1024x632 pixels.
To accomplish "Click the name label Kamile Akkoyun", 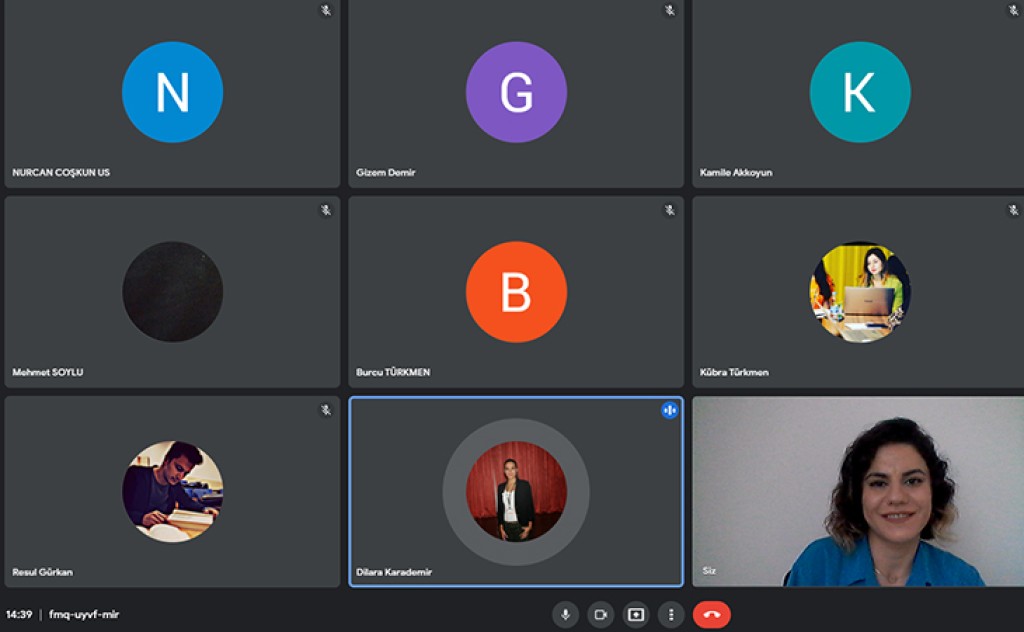I will (736, 172).
